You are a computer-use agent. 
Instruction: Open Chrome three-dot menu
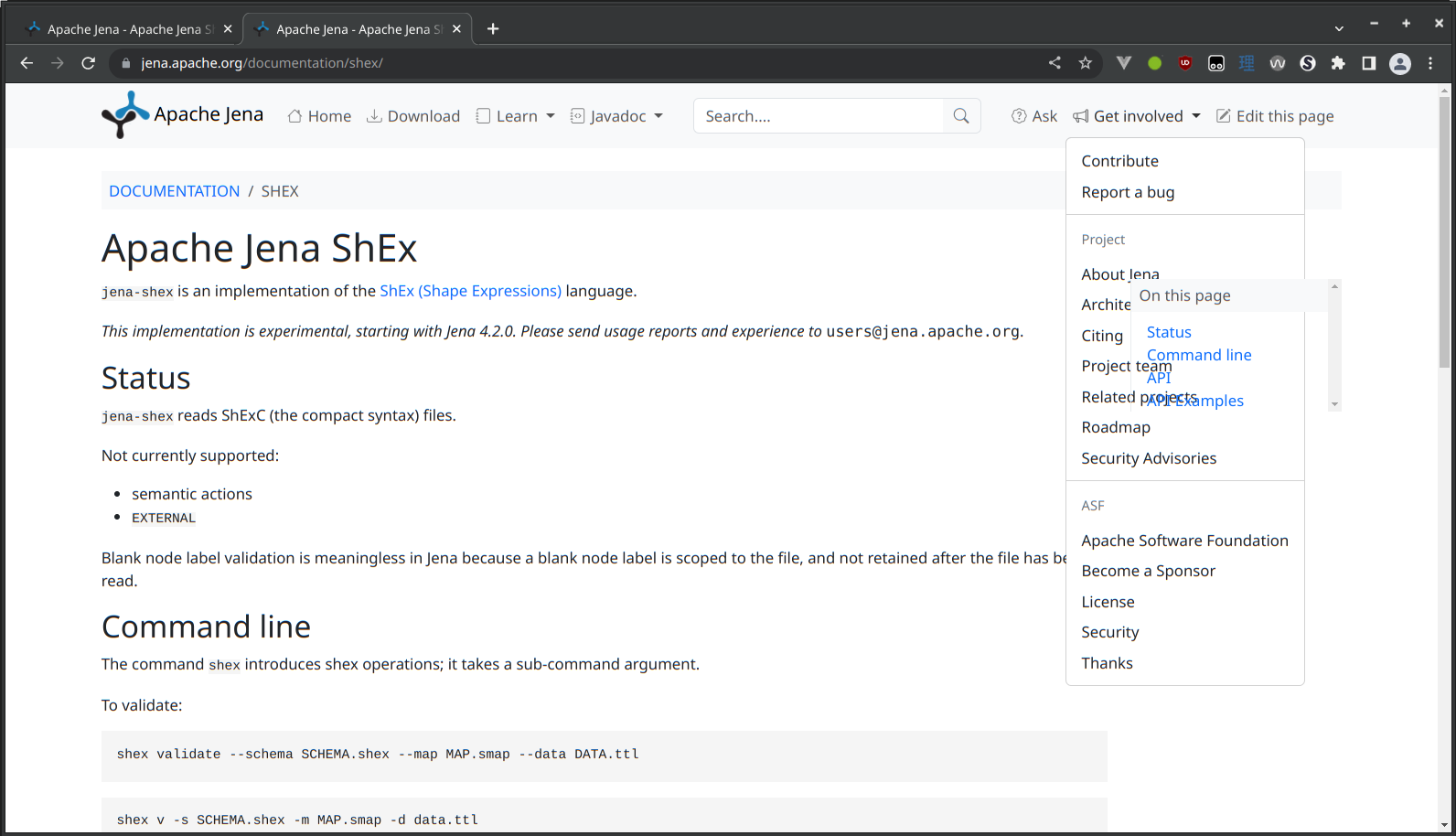tap(1430, 63)
